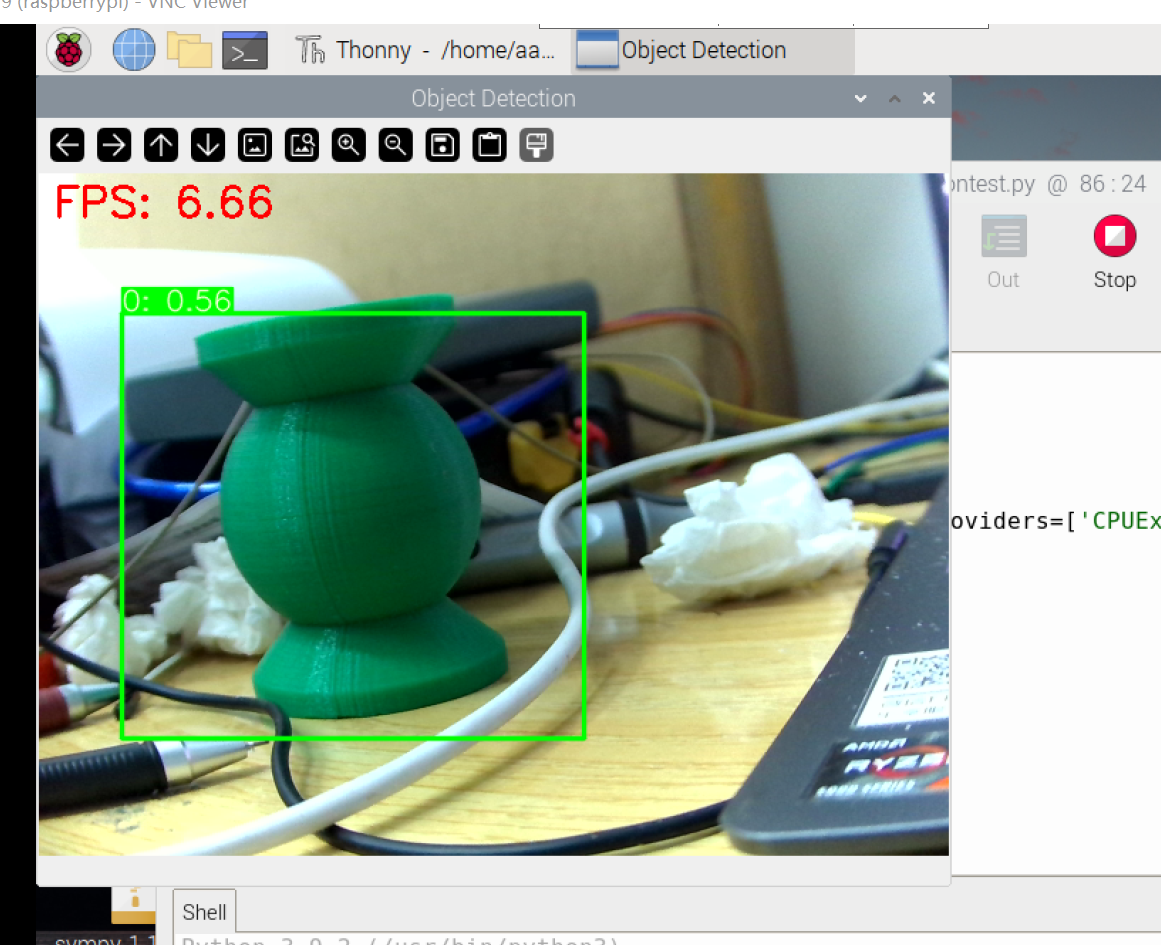Open the Raspberry Pi main menu

pos(68,50)
